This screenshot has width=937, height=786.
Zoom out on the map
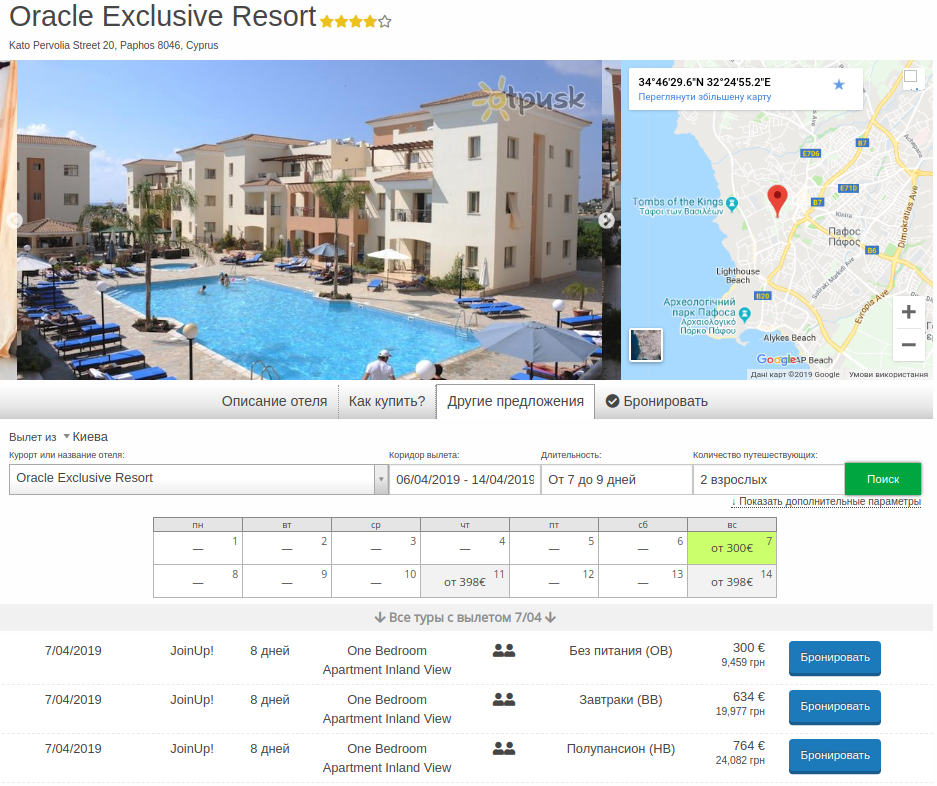[908, 344]
